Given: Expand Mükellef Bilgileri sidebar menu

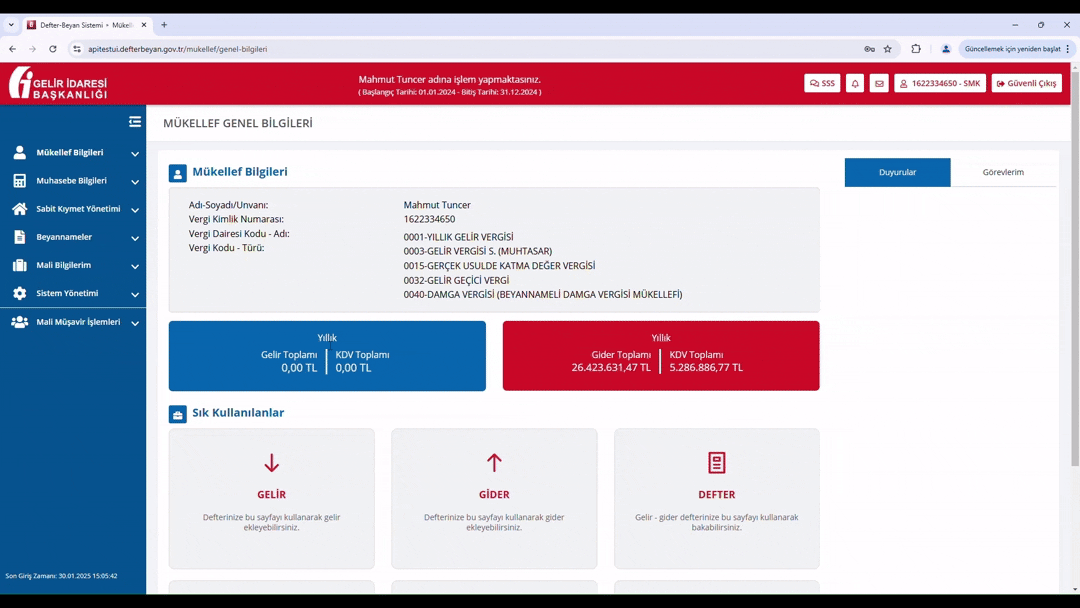Looking at the screenshot, I should [x=73, y=153].
